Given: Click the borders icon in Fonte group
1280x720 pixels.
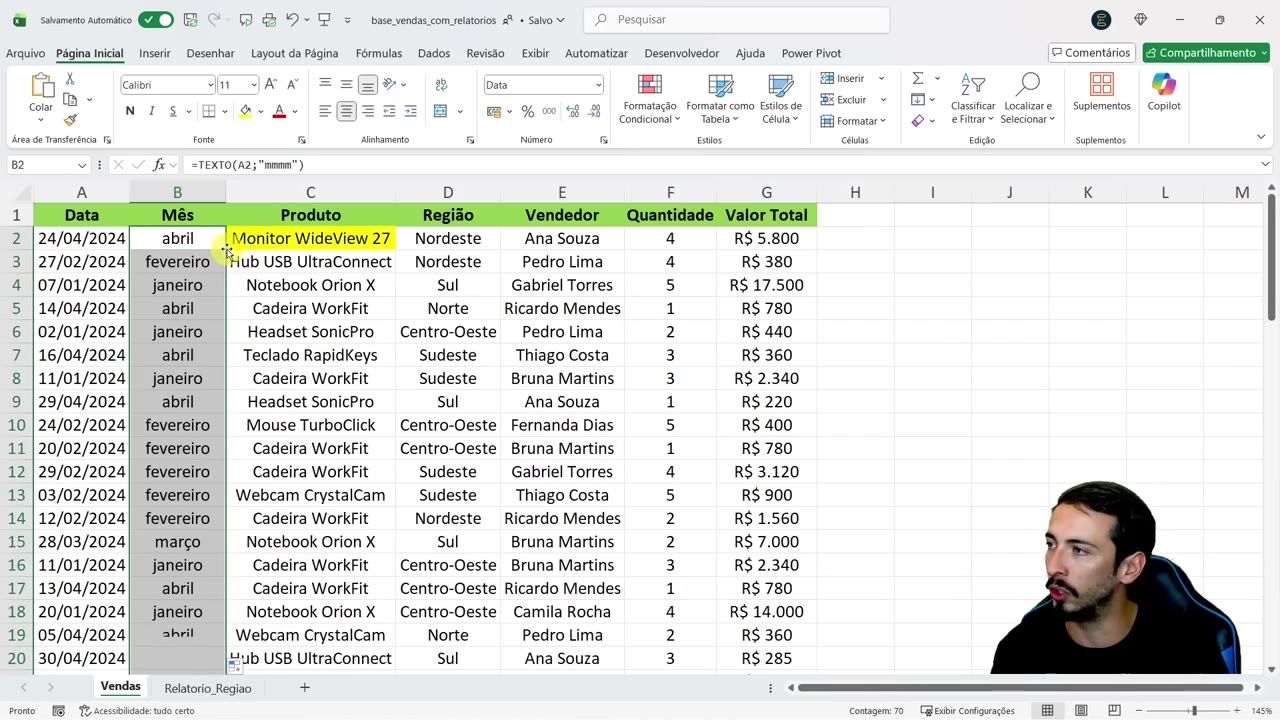Looking at the screenshot, I should coord(209,111).
